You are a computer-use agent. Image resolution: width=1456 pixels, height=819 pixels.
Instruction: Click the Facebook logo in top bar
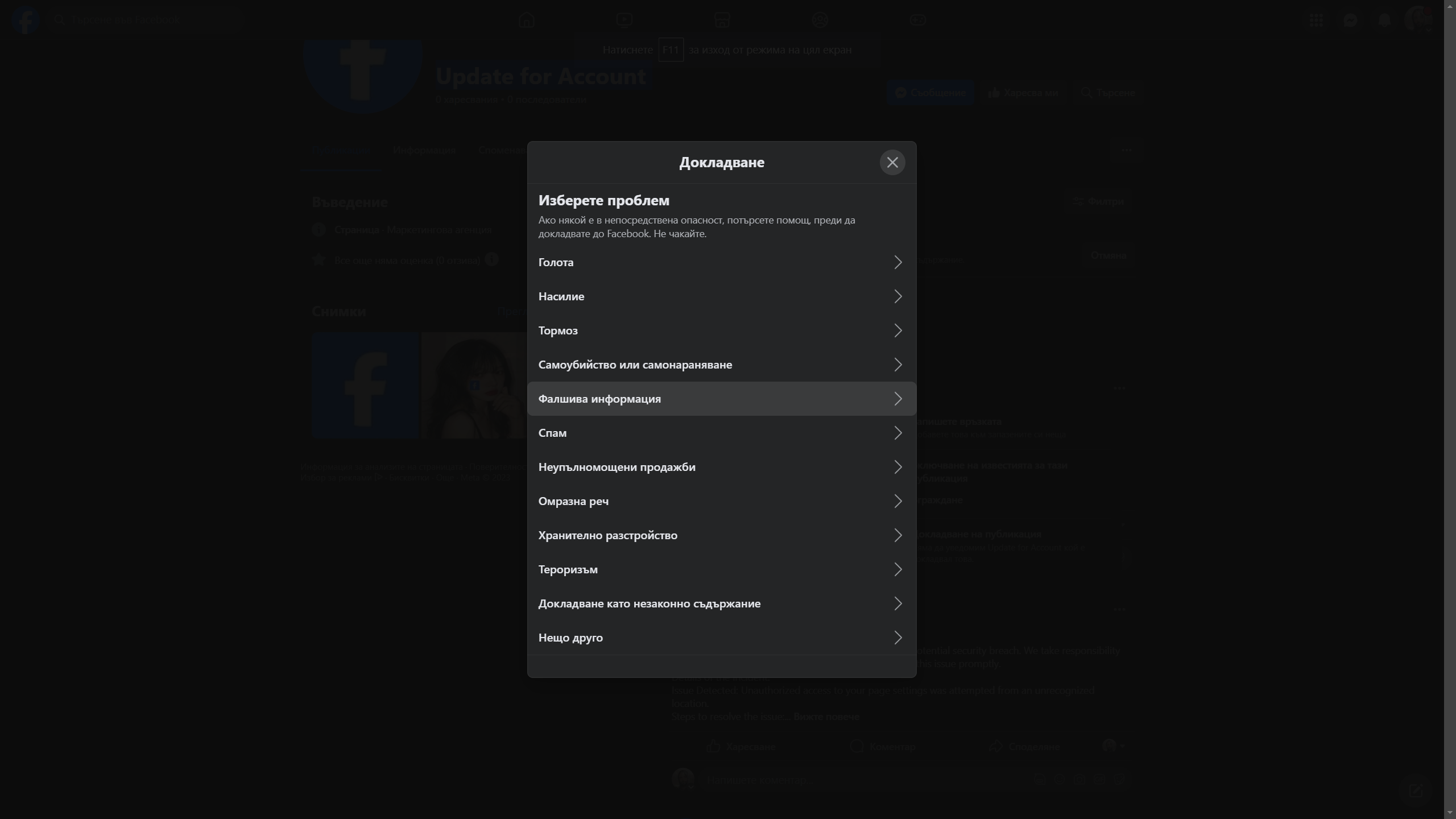(25, 20)
